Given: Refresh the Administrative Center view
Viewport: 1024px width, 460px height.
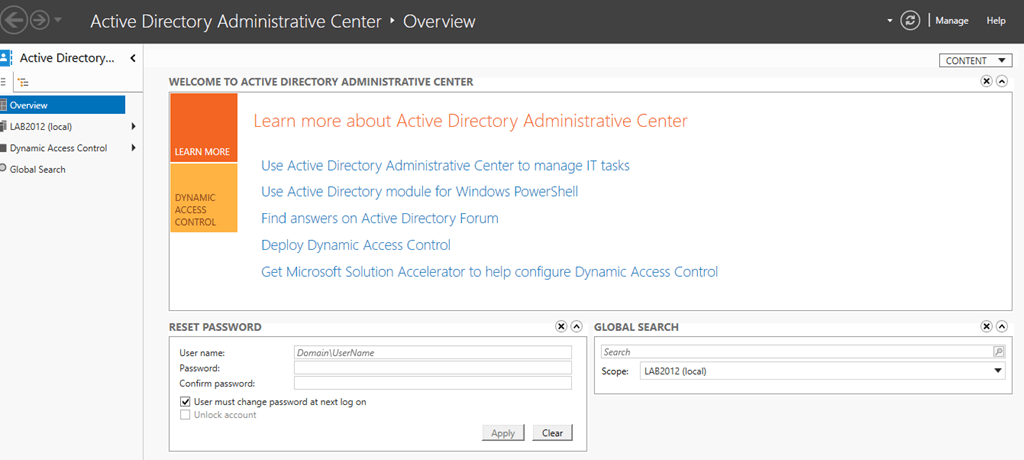Looking at the screenshot, I should pyautogui.click(x=910, y=21).
